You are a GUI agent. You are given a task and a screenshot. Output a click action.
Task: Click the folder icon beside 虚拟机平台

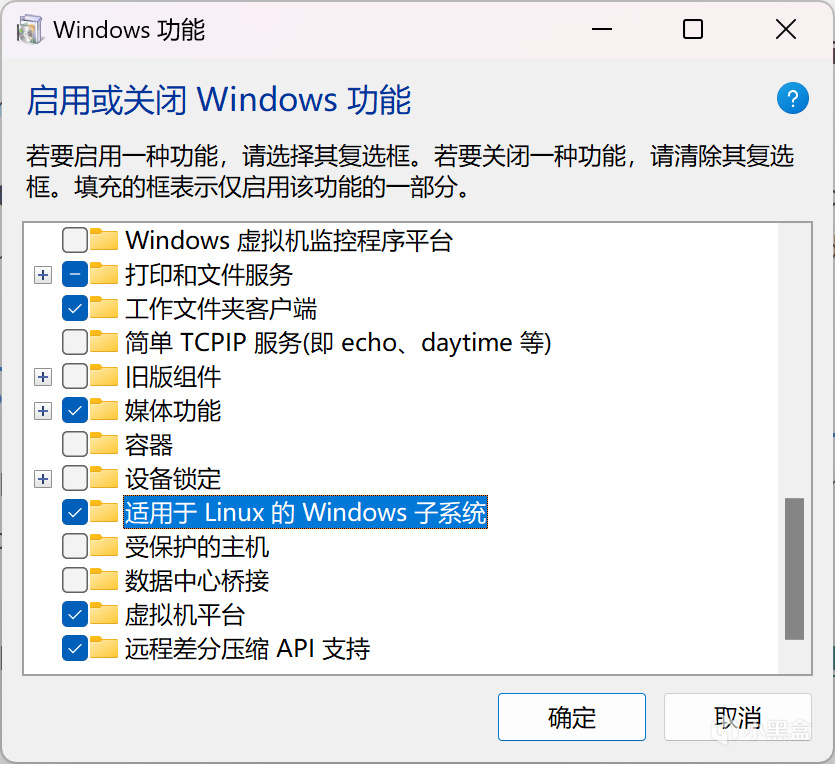pyautogui.click(x=104, y=614)
